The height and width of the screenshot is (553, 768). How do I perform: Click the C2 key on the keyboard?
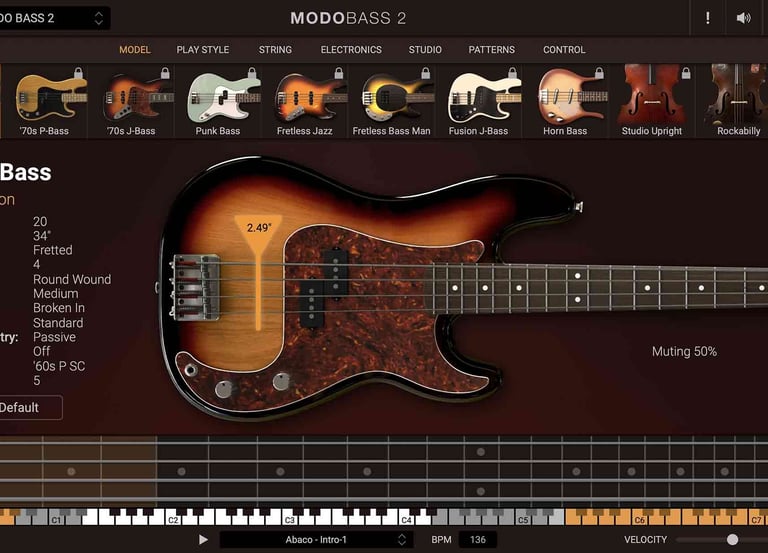click(172, 518)
